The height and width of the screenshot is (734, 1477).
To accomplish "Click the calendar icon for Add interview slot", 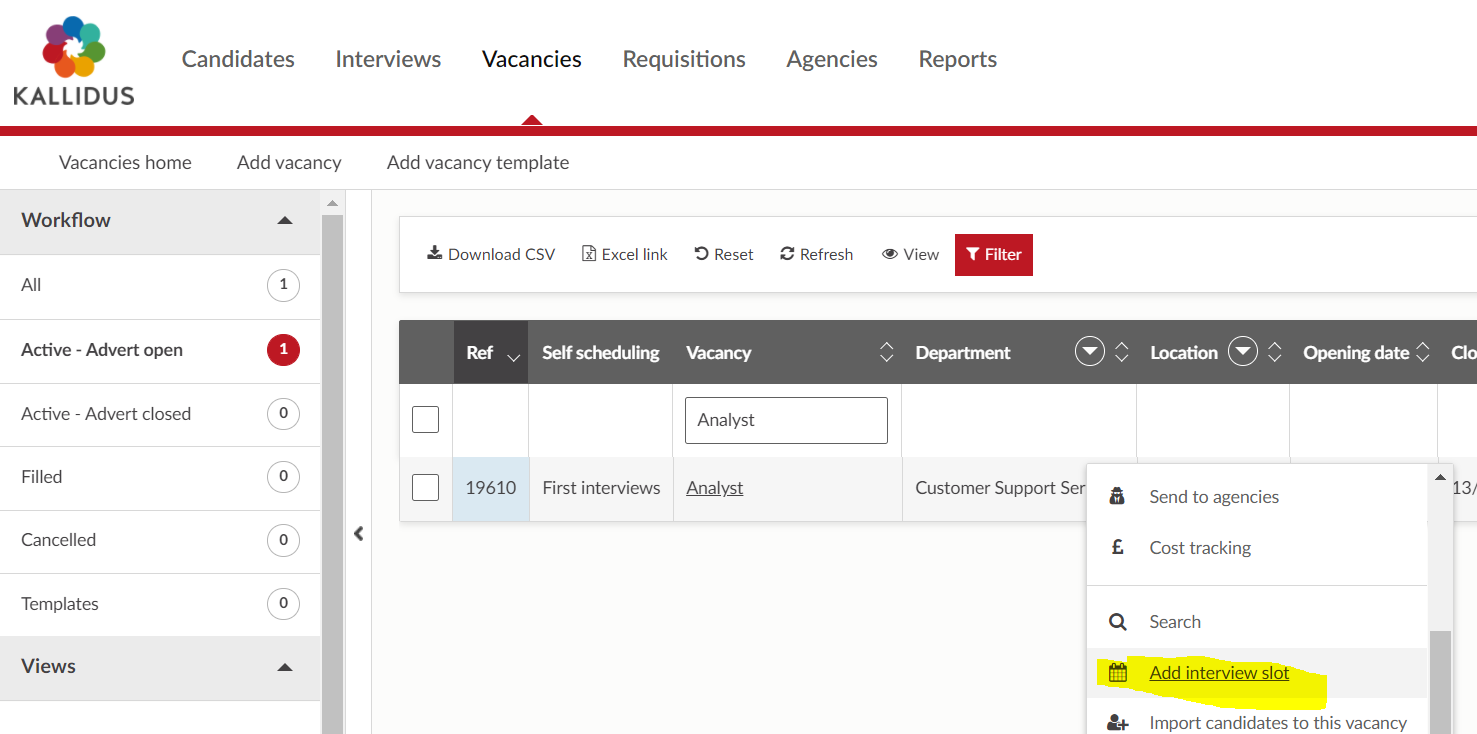I will pos(1118,673).
